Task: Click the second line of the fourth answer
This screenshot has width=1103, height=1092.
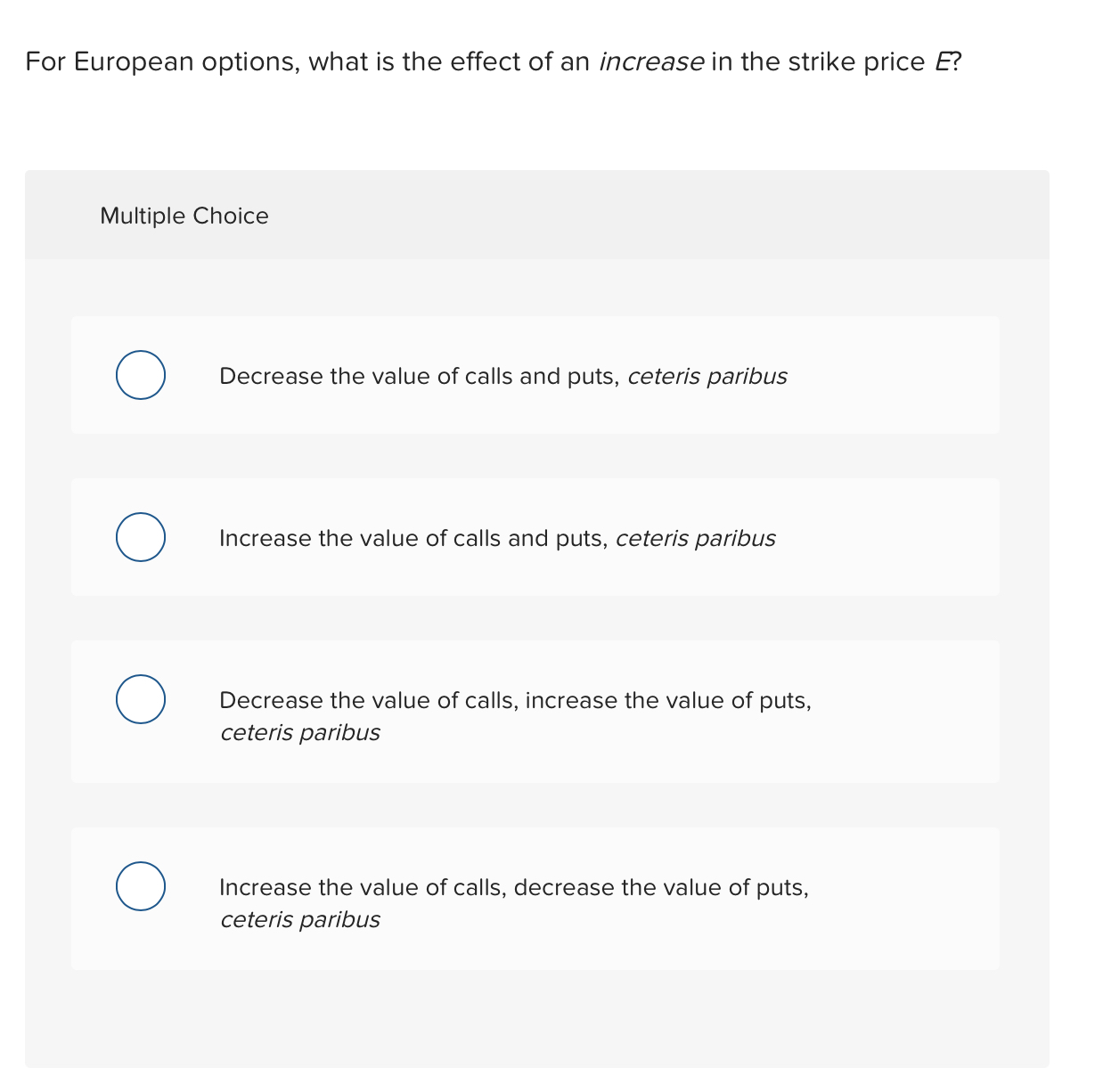Action: pos(300,919)
